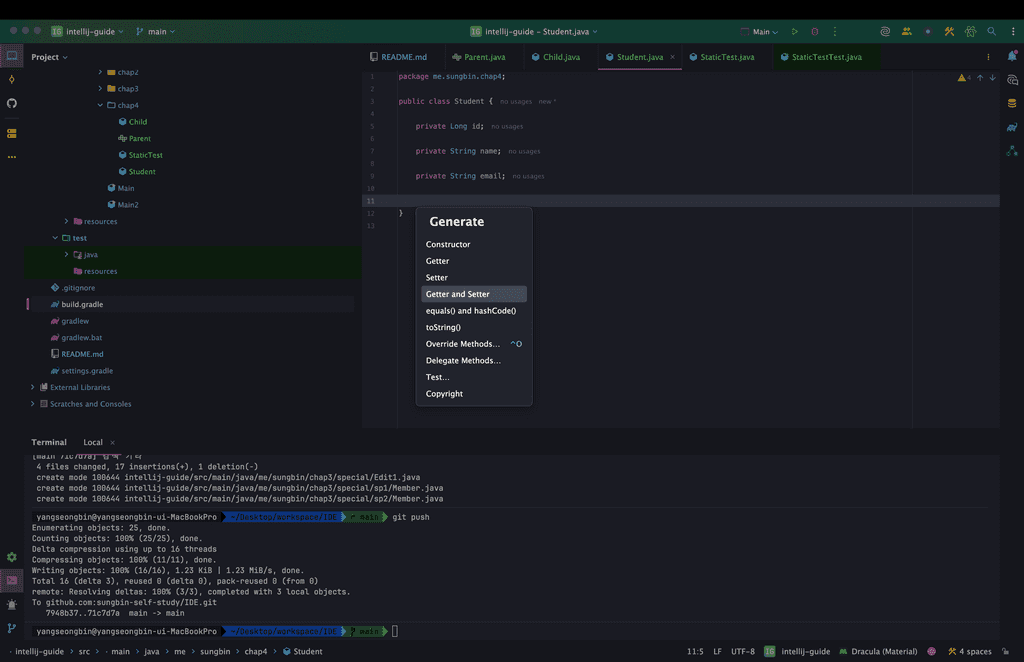Viewport: 1024px width, 662px height.
Task: Open the main branch dropdown
Action: [156, 32]
